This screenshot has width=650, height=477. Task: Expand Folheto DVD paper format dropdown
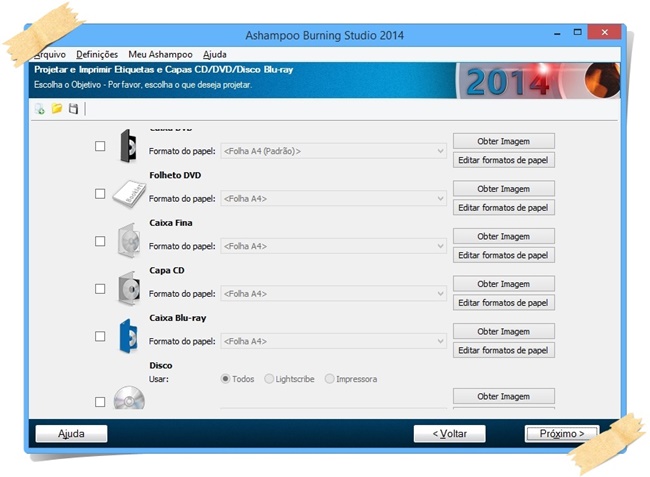334,199
